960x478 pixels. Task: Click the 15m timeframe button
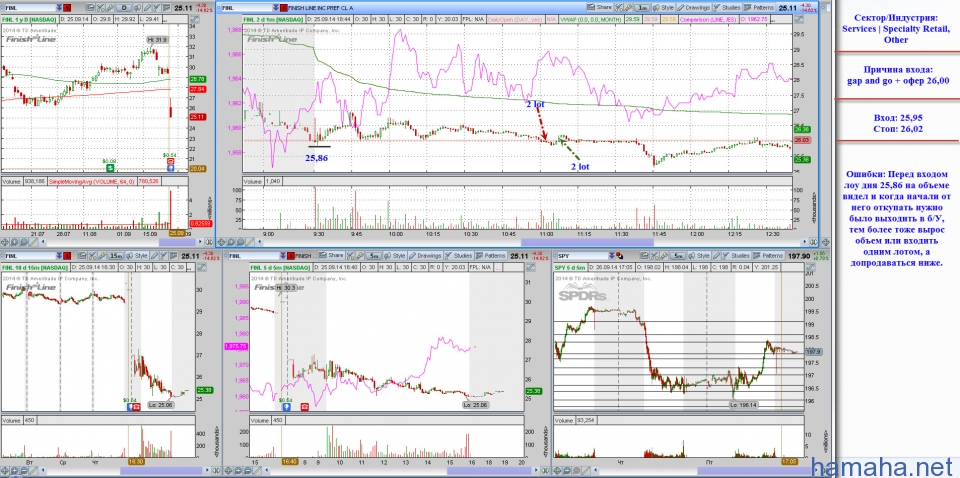click(x=116, y=256)
